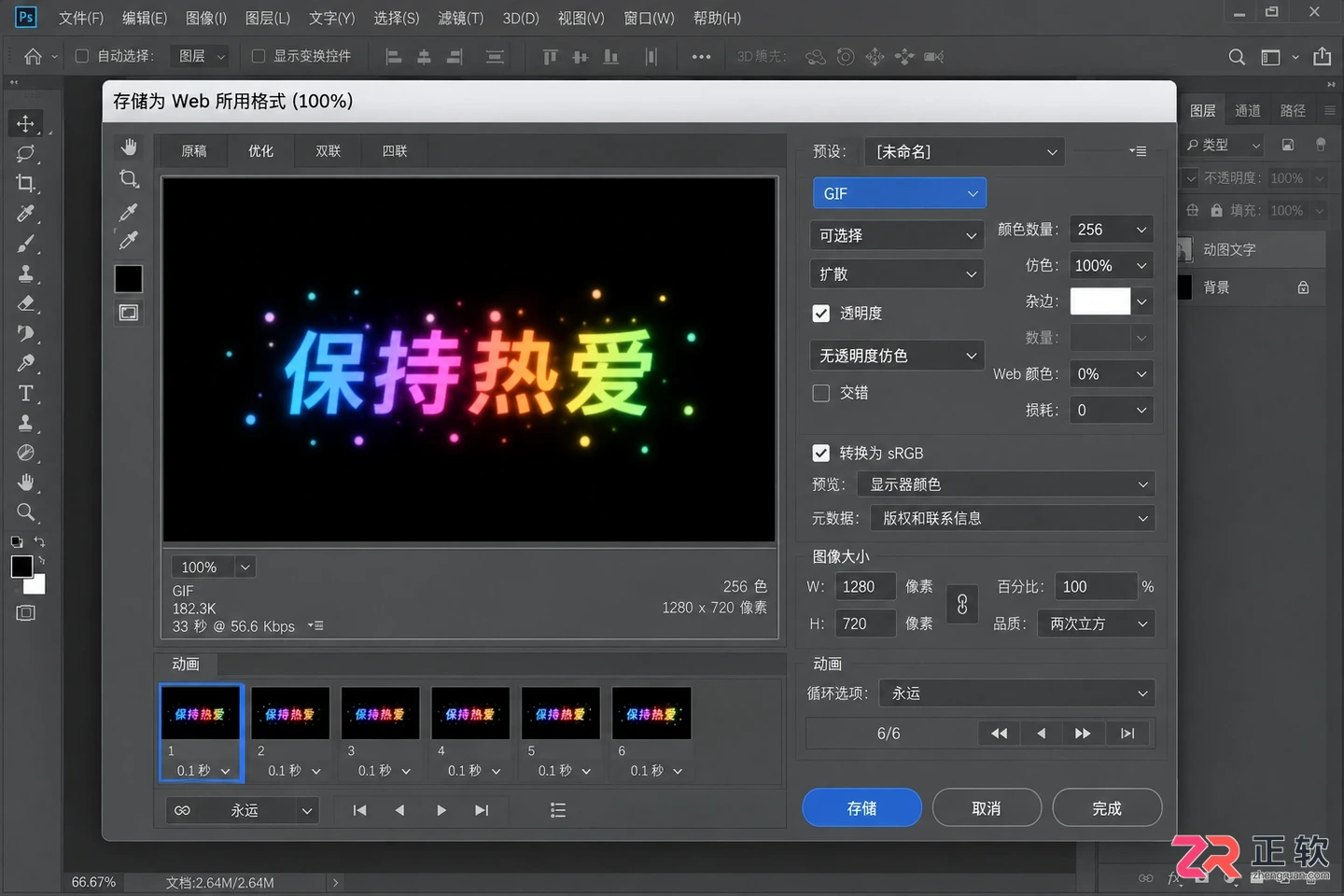
Task: Choose the Crop tool in main toolbar
Action: tap(25, 183)
